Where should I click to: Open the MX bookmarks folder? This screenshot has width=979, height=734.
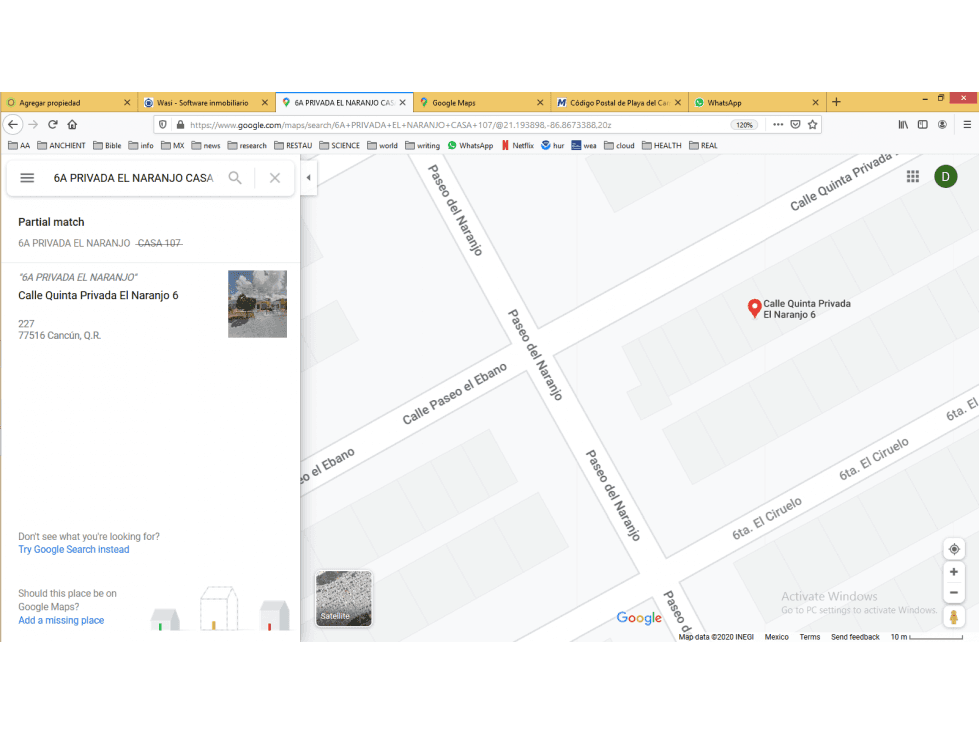pos(172,145)
